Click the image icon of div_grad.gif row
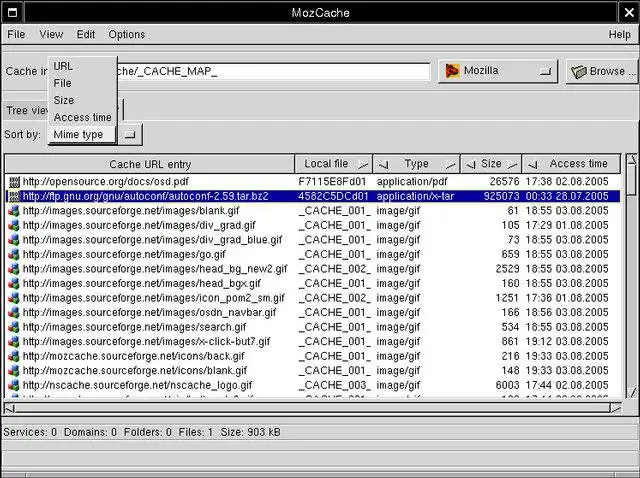This screenshot has width=640, height=478. point(14,225)
